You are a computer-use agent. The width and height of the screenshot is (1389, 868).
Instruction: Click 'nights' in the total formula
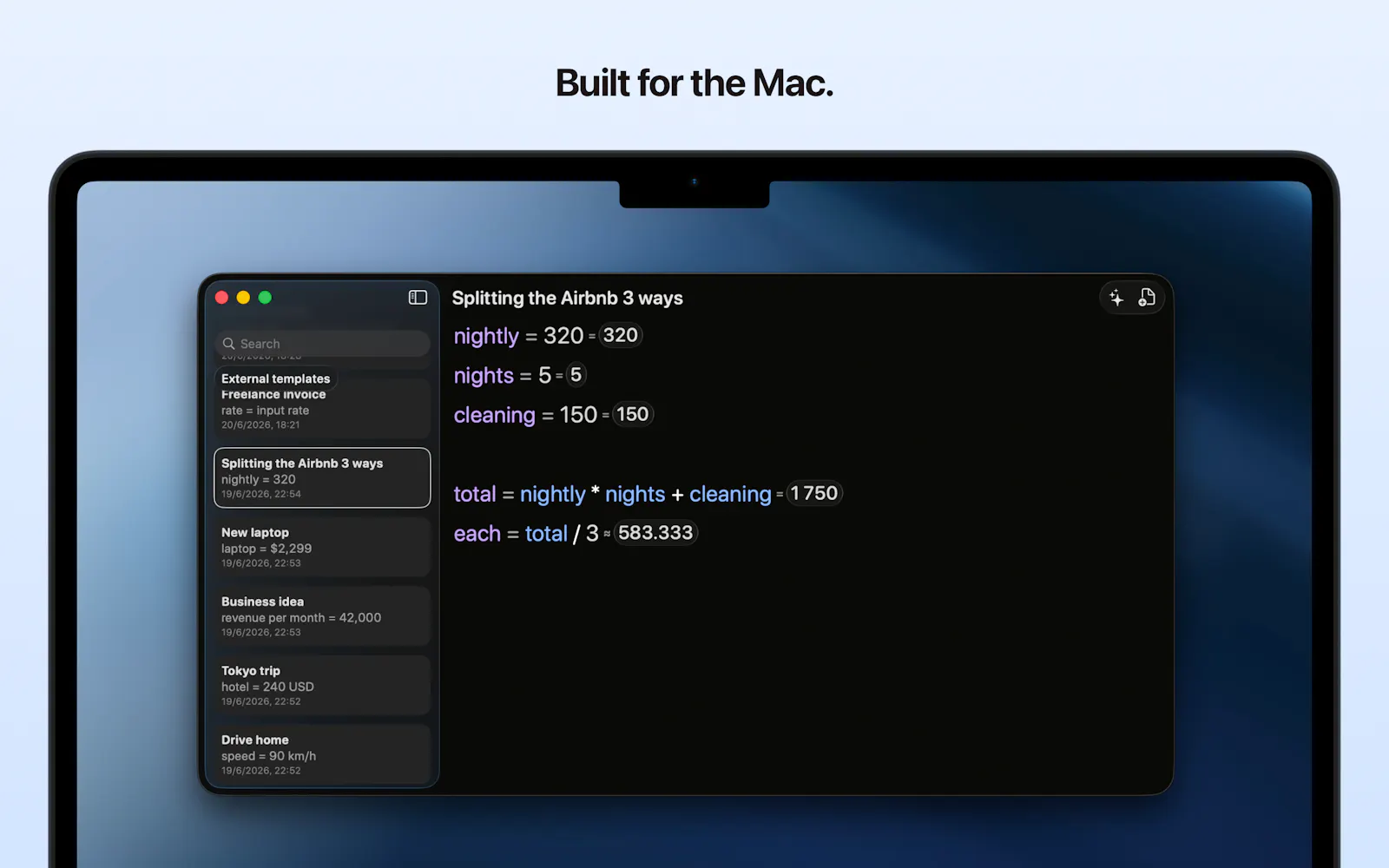[635, 494]
